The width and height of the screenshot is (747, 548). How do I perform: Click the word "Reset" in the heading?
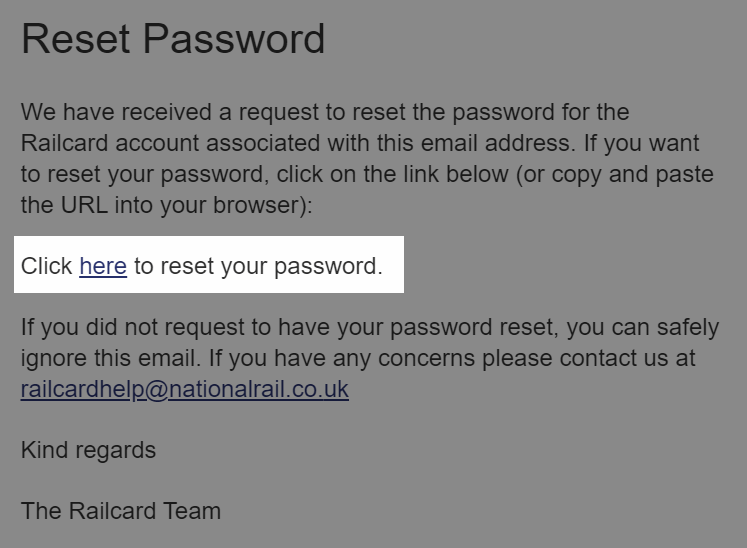click(x=76, y=39)
